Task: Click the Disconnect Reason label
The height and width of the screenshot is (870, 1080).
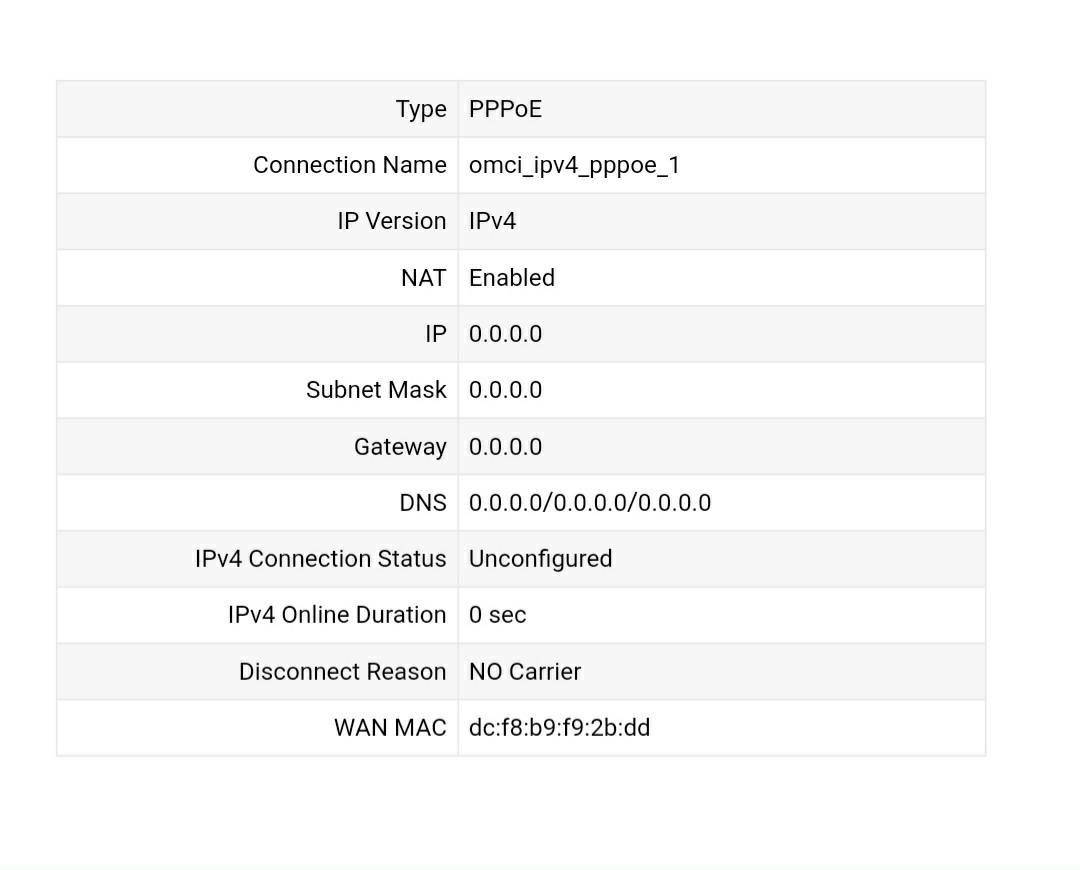Action: click(x=342, y=672)
